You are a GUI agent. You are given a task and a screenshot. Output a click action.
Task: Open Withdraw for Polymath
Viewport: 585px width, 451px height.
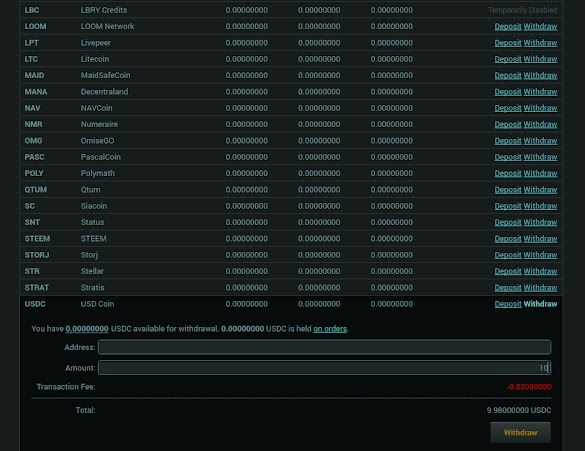tap(540, 173)
